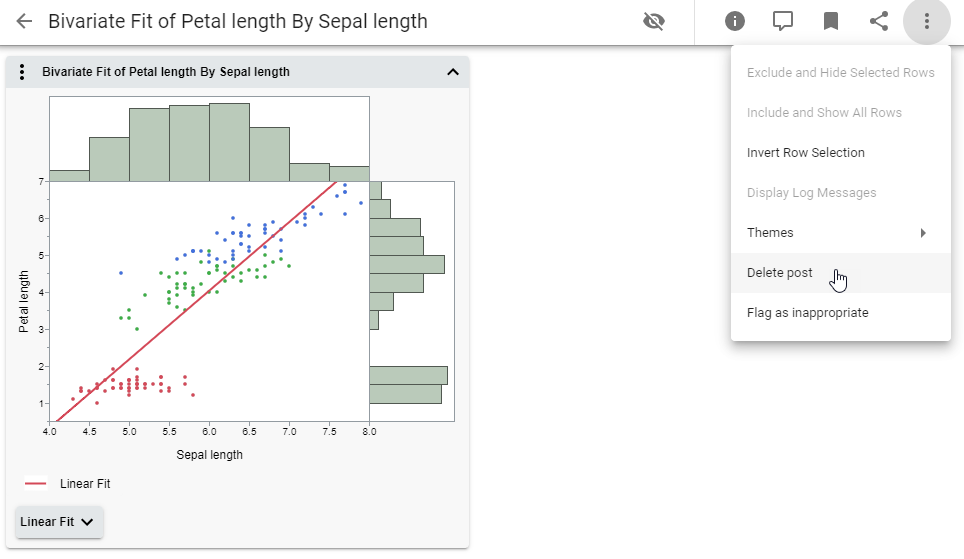Click the tallest top histogram bar
The height and width of the screenshot is (559, 964).
point(229,141)
